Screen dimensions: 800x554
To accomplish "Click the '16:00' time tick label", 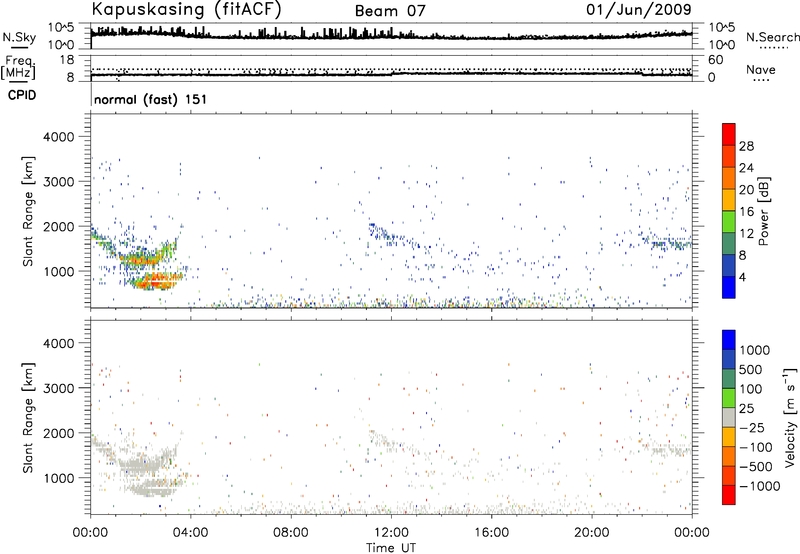I will pyautogui.click(x=491, y=533).
